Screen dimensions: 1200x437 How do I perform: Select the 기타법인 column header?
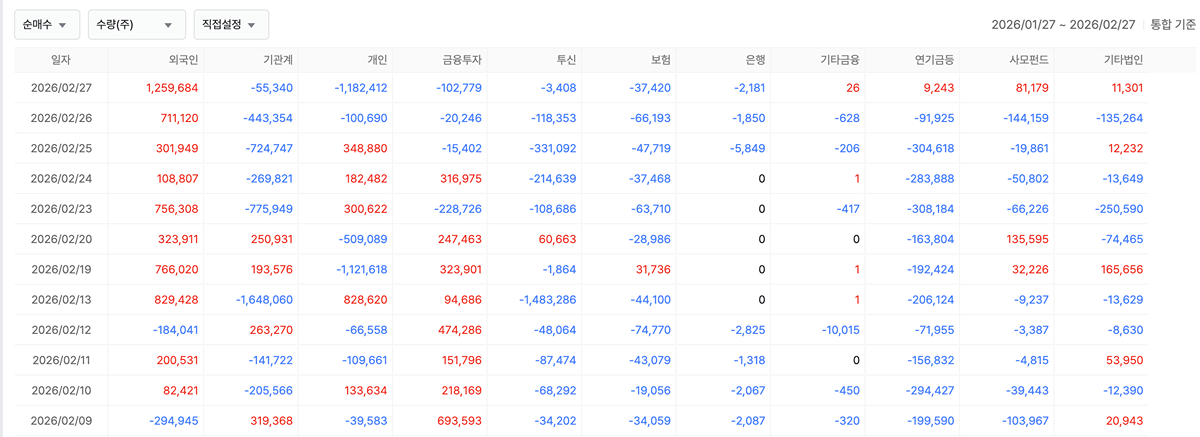[1123, 60]
